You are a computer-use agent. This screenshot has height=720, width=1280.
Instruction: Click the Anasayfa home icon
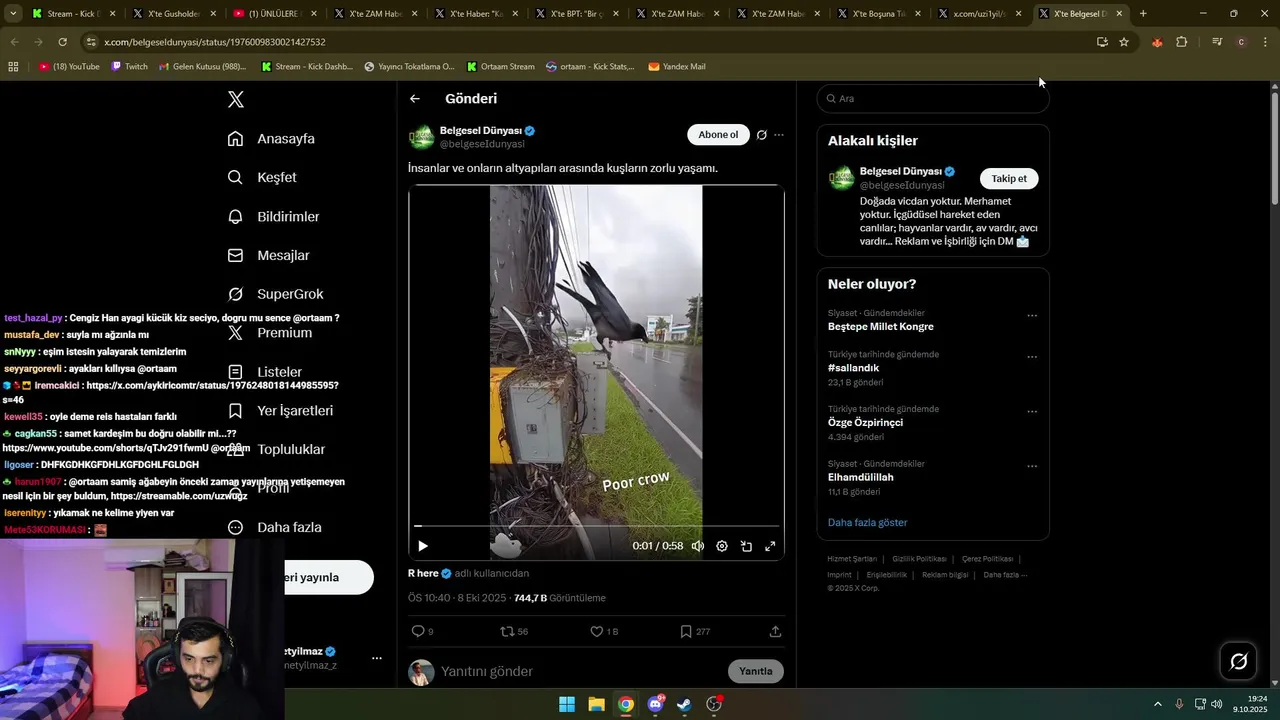coord(235,139)
